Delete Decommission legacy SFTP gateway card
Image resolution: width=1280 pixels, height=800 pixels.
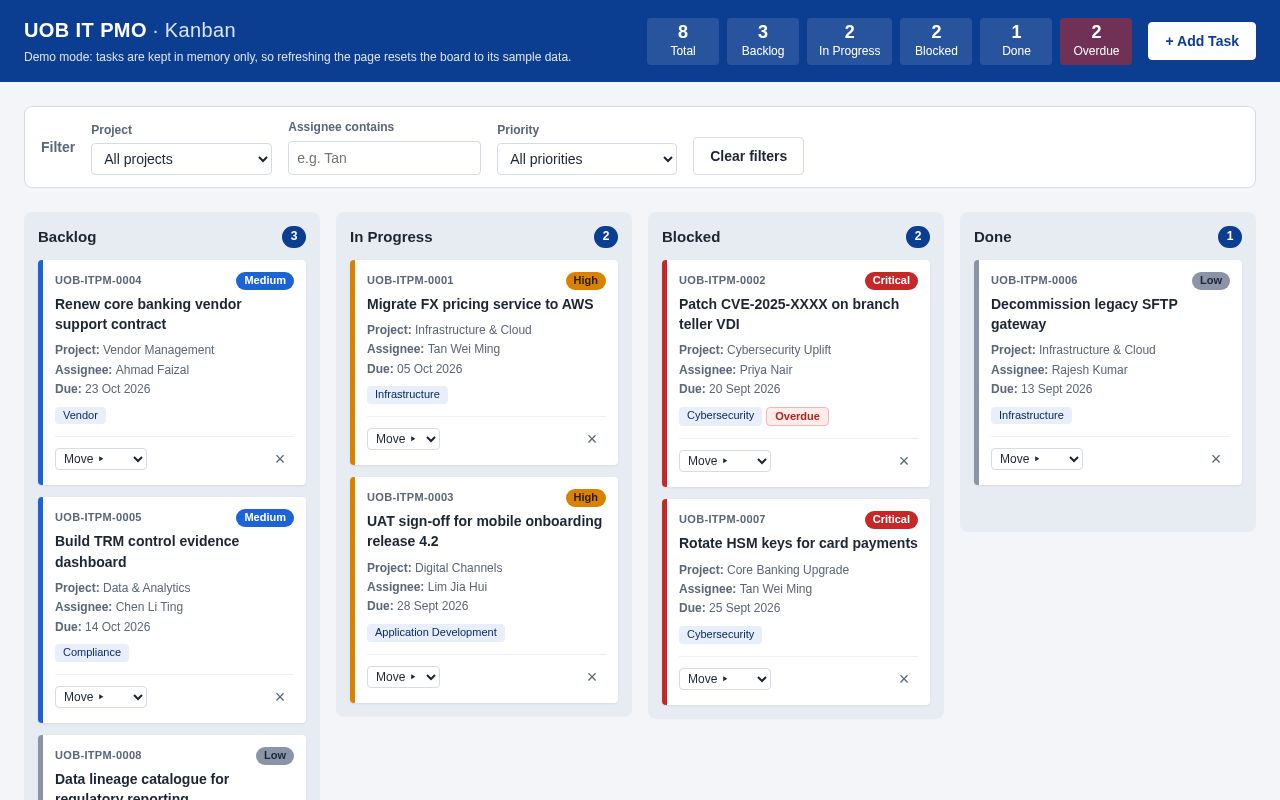pyautogui.click(x=1216, y=459)
